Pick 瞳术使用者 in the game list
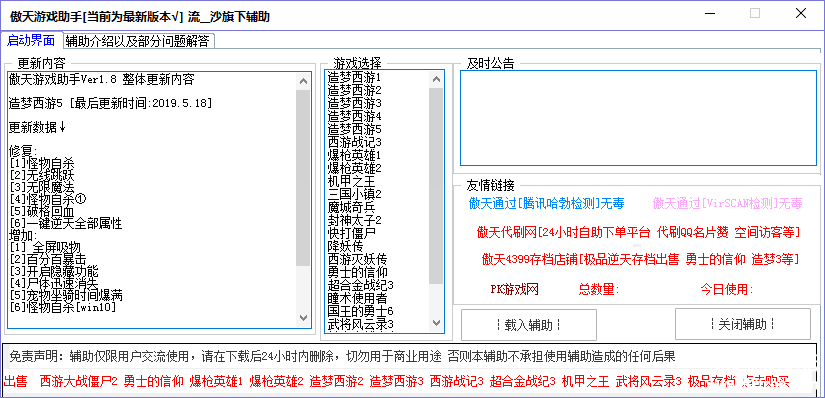Viewport: 825px width, 398px height. pyautogui.click(x=357, y=298)
